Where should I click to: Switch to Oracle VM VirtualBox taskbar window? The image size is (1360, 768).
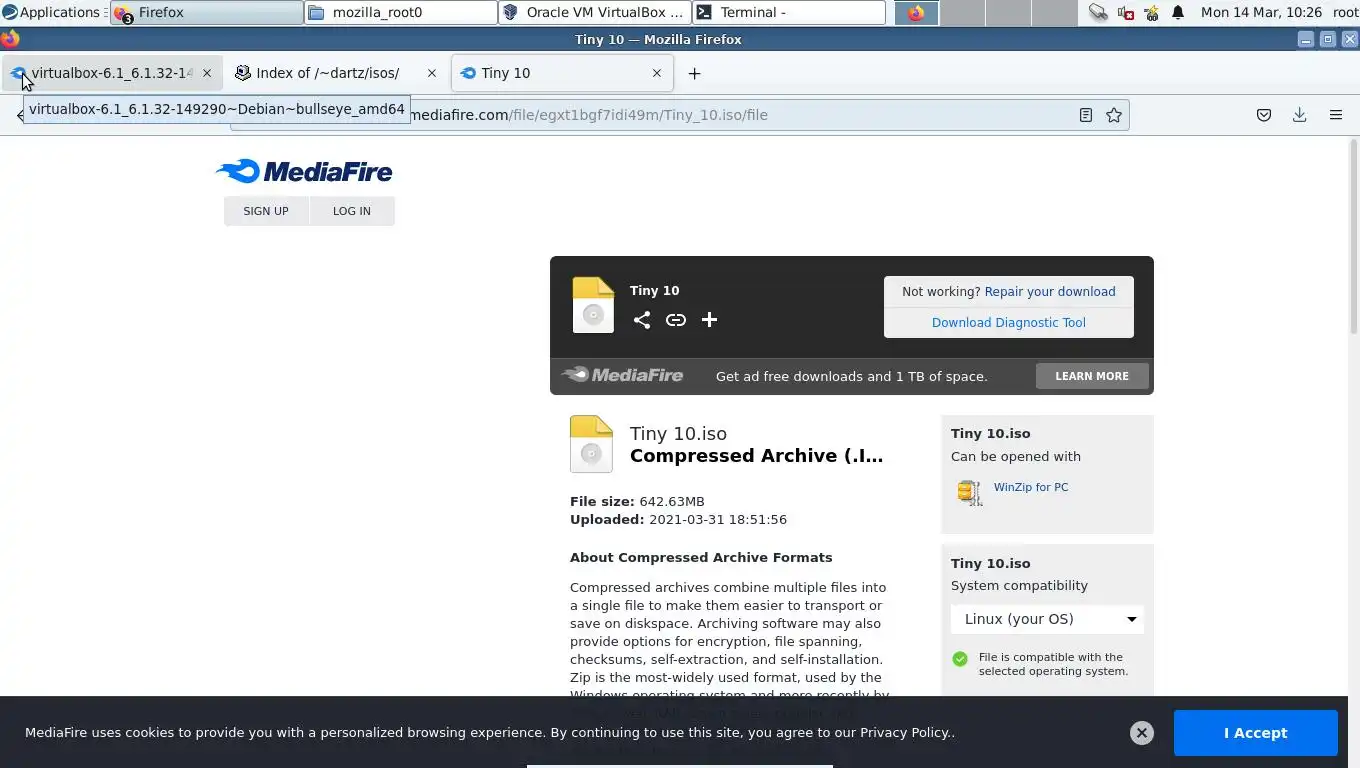pos(594,12)
